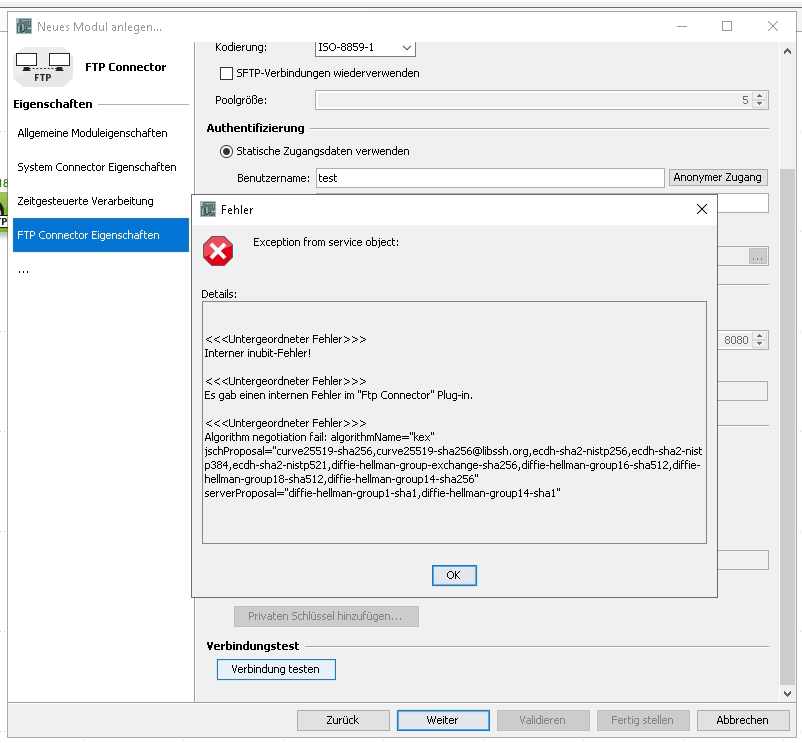Enable SFTP-Verbindungen wiederverwenden checkbox
802x743 pixels.
226,73
